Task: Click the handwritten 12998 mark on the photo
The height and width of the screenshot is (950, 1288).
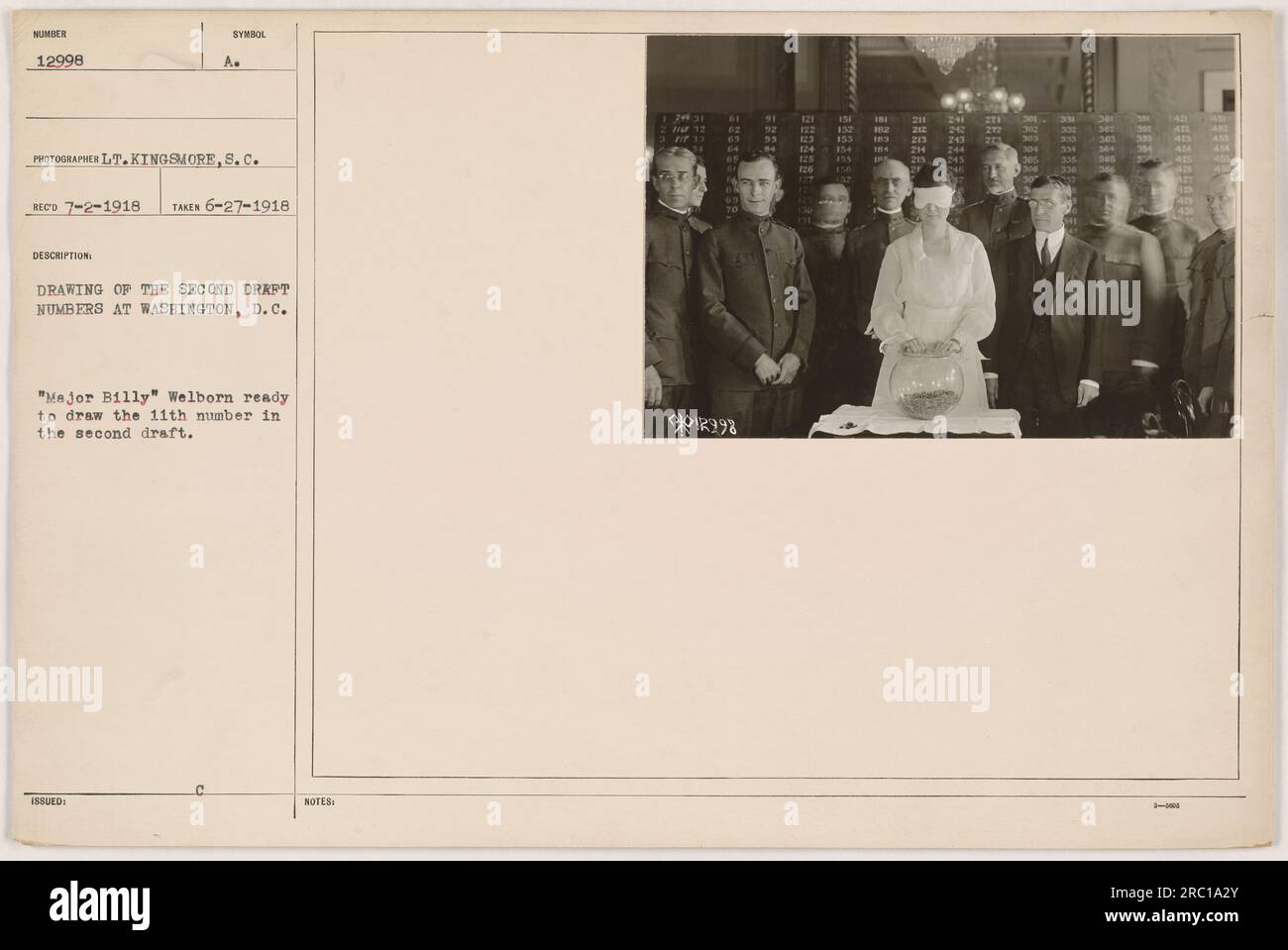Action: (x=712, y=425)
